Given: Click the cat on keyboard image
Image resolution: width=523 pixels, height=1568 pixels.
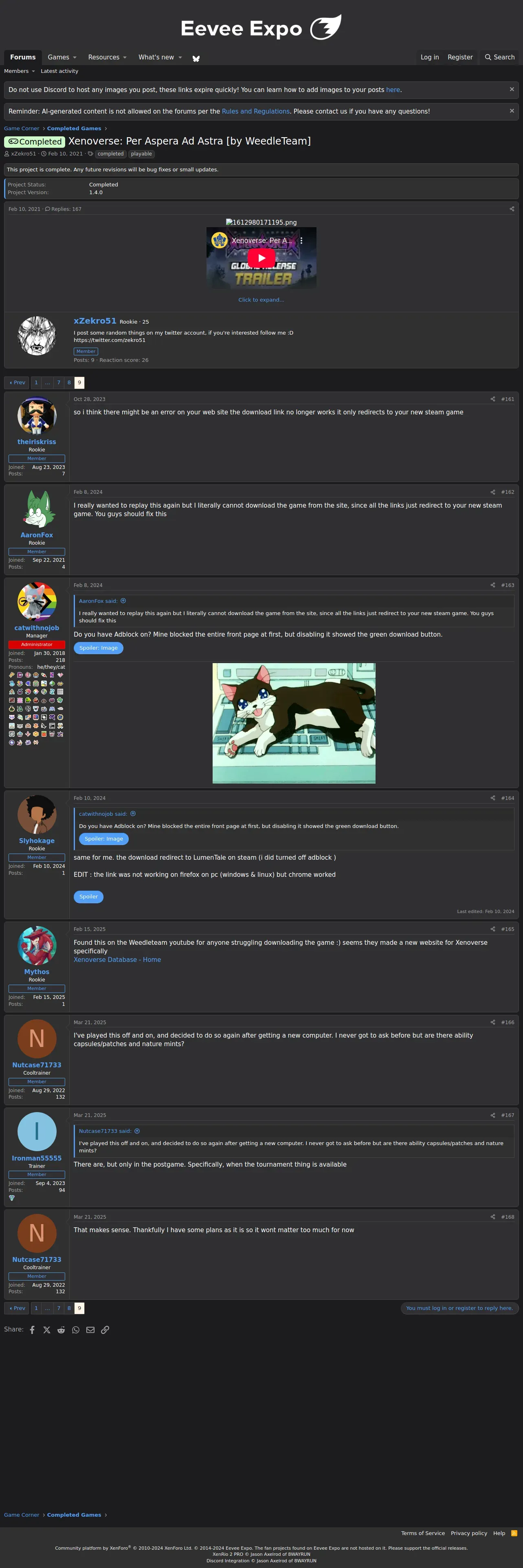Looking at the screenshot, I should click(294, 723).
